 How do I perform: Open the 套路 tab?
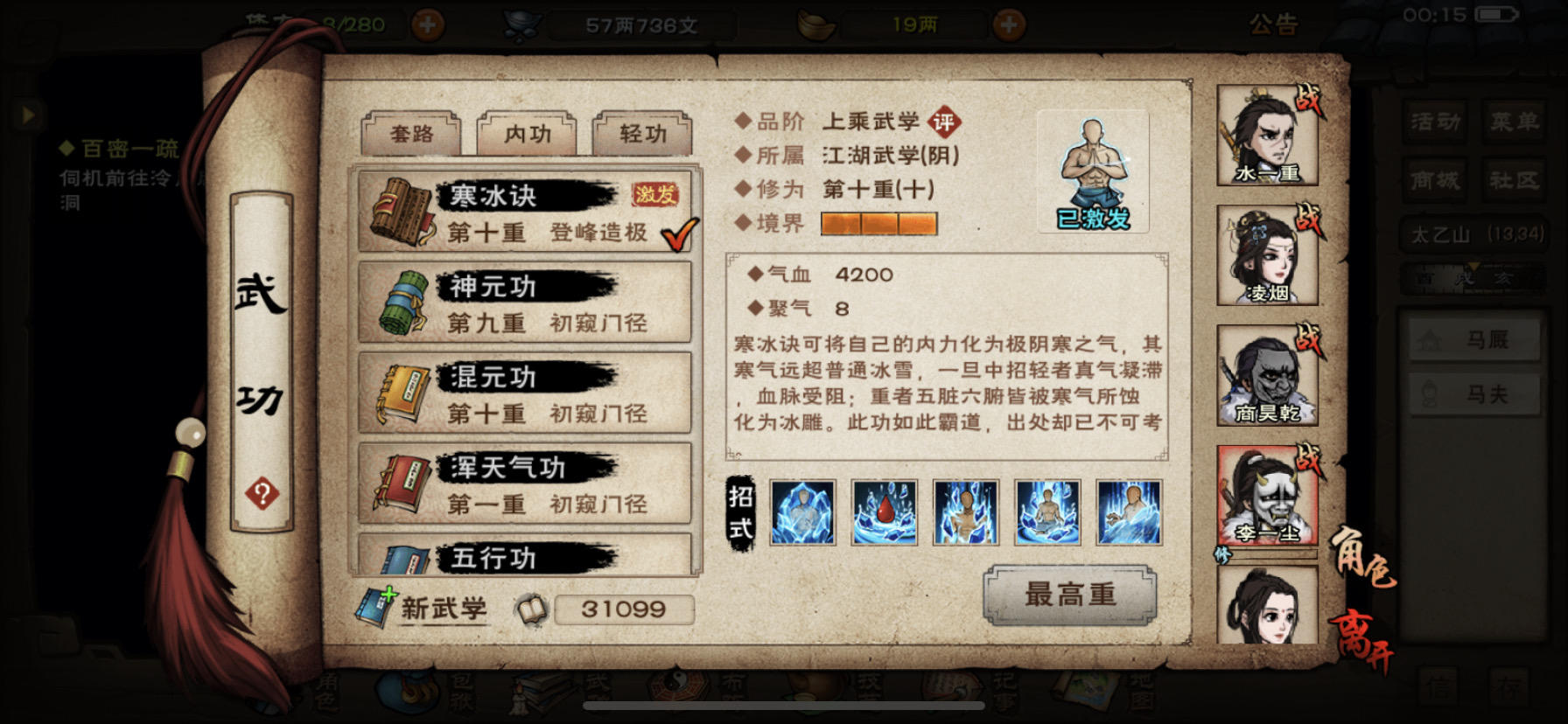pos(411,134)
